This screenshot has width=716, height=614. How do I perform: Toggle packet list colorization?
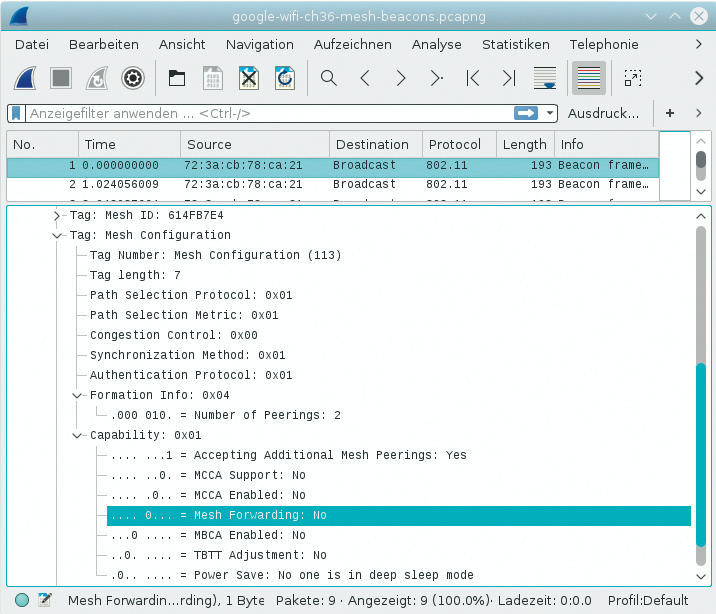tap(589, 78)
